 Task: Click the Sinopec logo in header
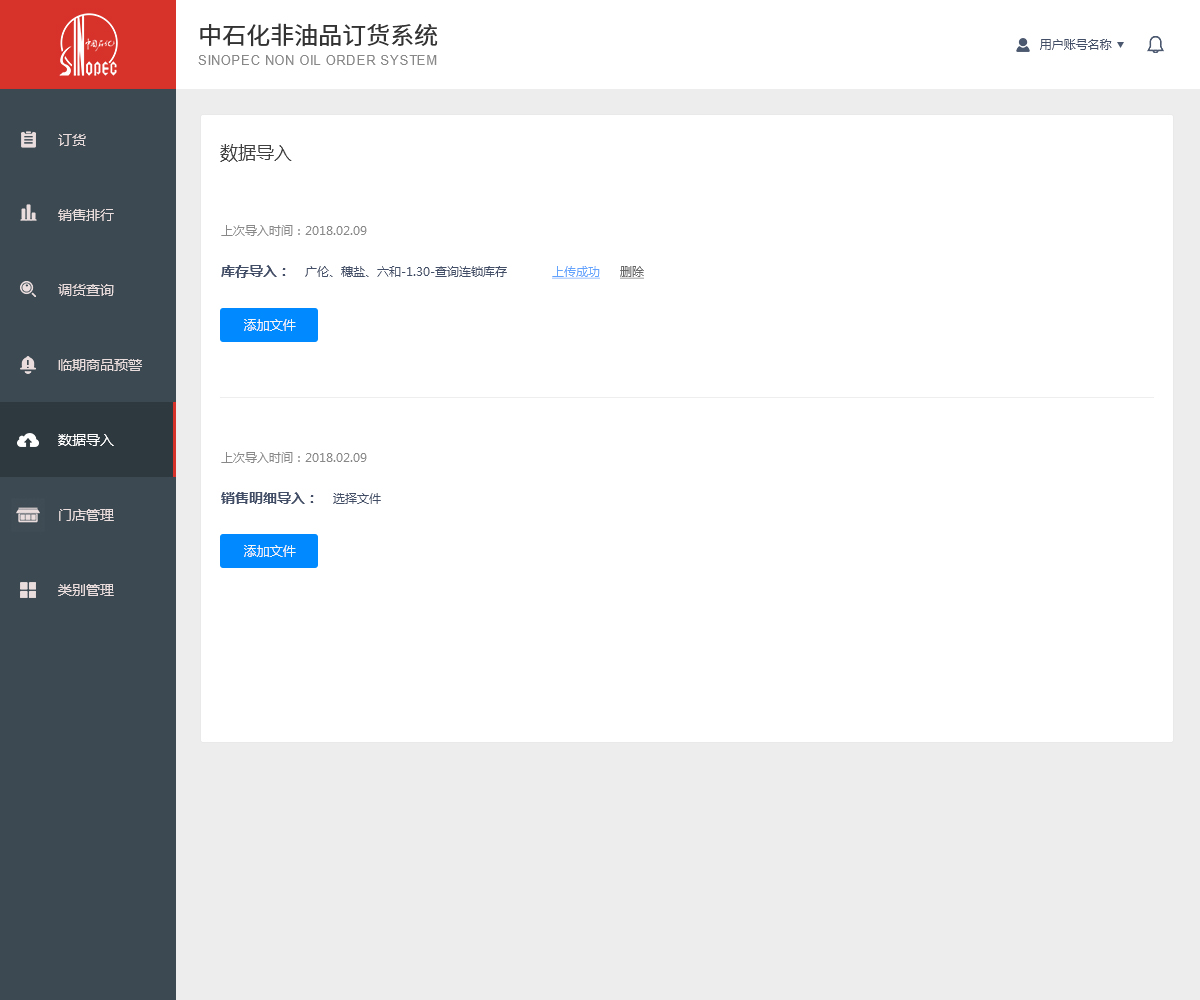(88, 45)
